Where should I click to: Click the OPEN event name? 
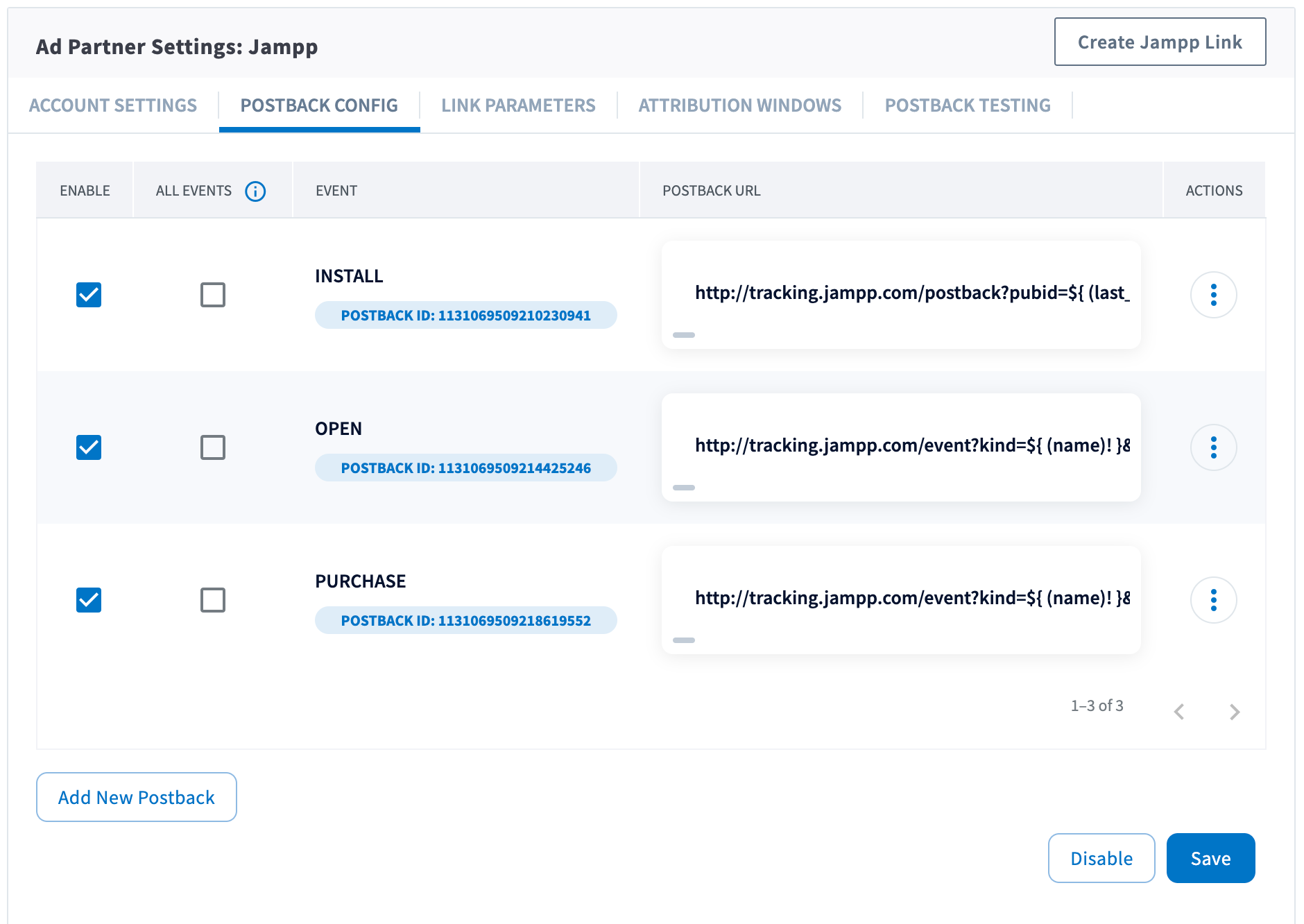338,429
